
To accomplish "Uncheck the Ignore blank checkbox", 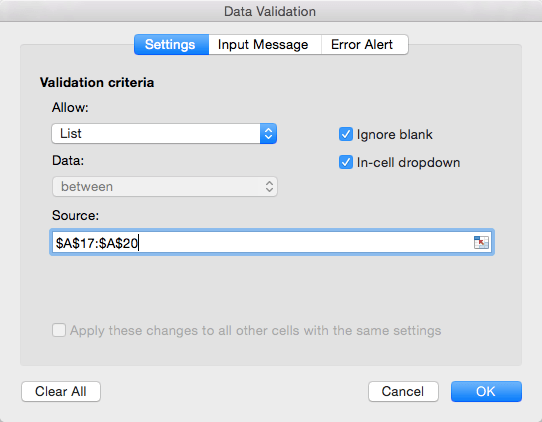I will [x=346, y=134].
